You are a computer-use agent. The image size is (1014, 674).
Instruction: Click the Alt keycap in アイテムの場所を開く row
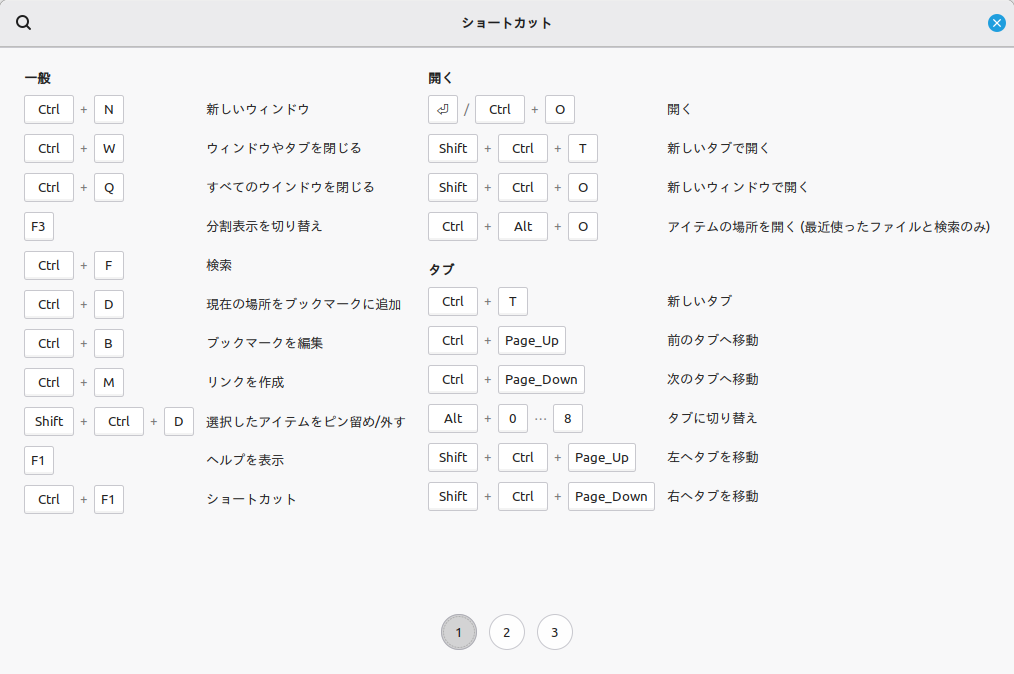click(x=523, y=226)
